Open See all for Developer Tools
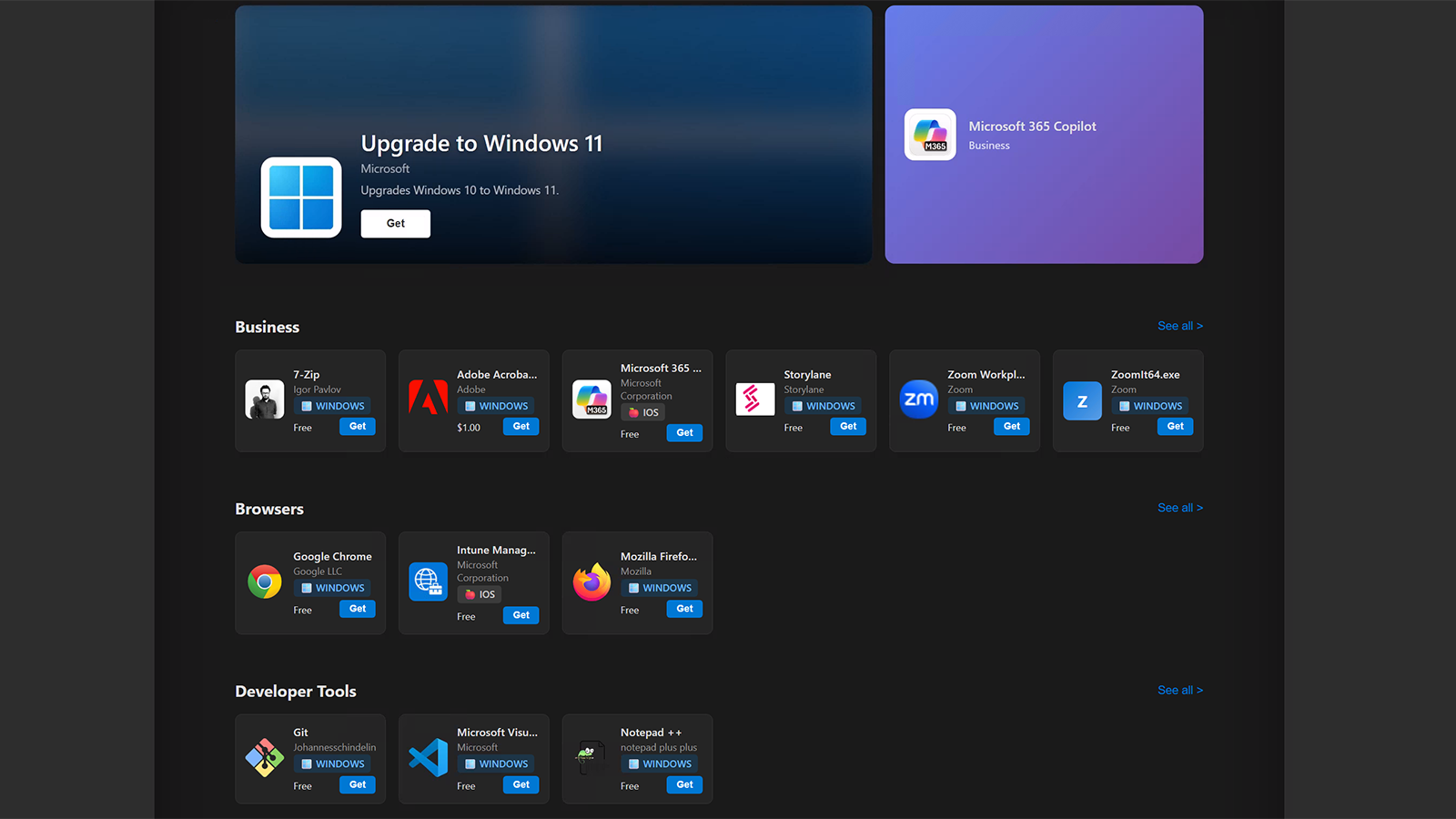 click(x=1179, y=691)
